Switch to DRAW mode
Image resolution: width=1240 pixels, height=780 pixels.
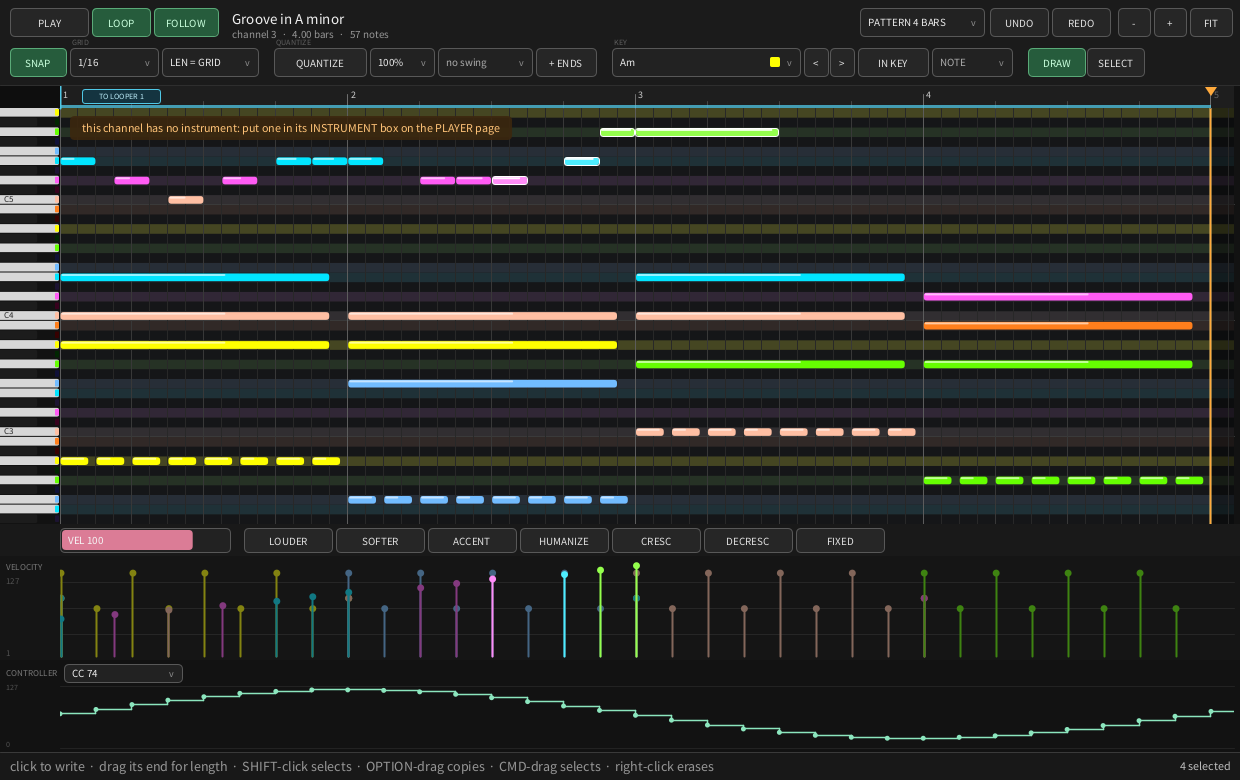pos(1056,63)
